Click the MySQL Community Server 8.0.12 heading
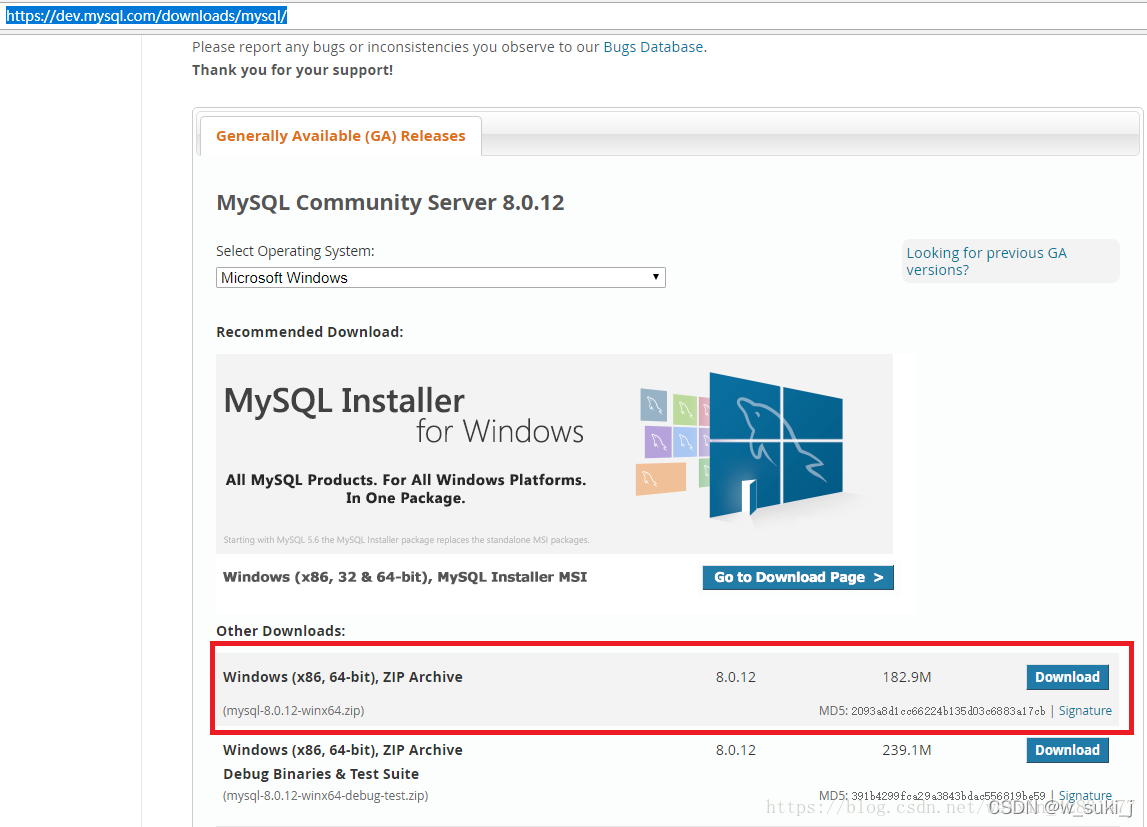The height and width of the screenshot is (827, 1147). [x=390, y=203]
